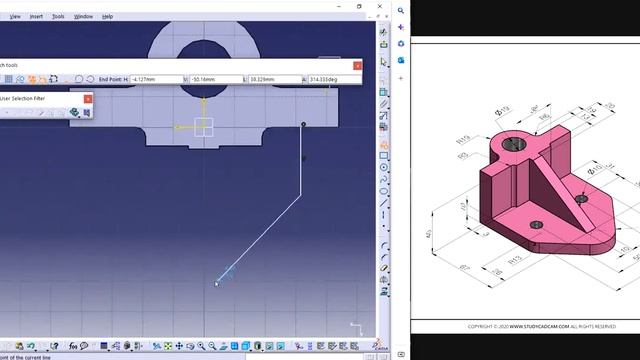Click the Swap Visible Space icon
The image size is (640, 360).
click(x=280, y=346)
